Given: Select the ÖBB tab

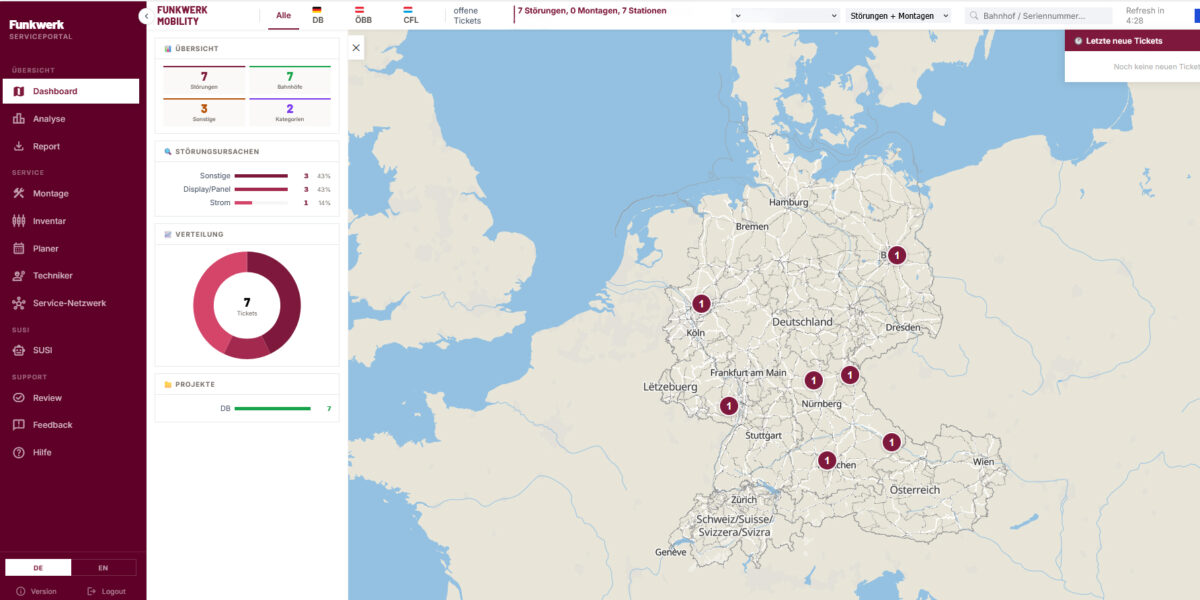Looking at the screenshot, I should pyautogui.click(x=363, y=15).
